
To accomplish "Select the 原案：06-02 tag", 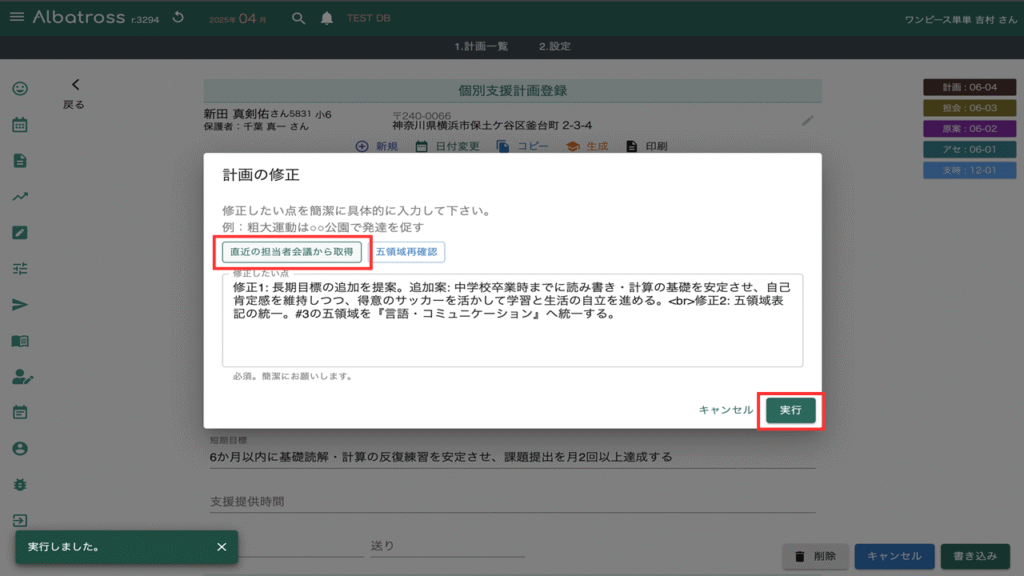I will [969, 129].
